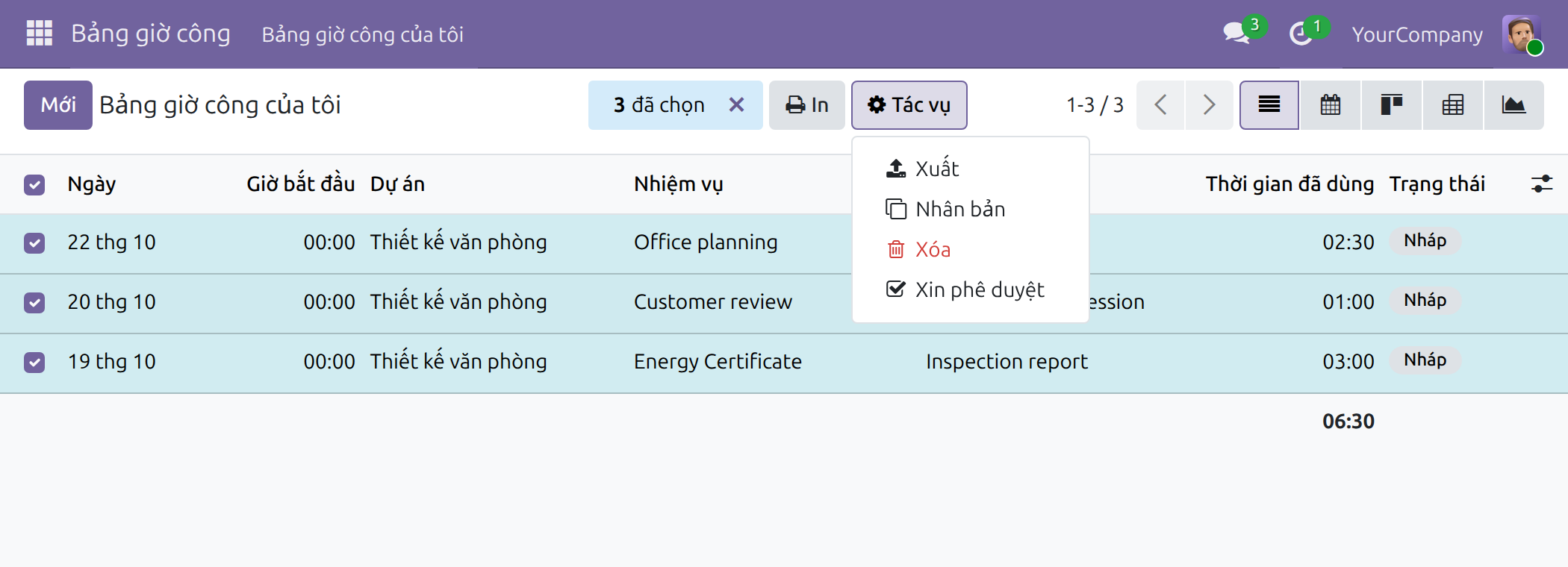The width and height of the screenshot is (1568, 567).
Task: Go to previous page of records
Action: click(1160, 105)
